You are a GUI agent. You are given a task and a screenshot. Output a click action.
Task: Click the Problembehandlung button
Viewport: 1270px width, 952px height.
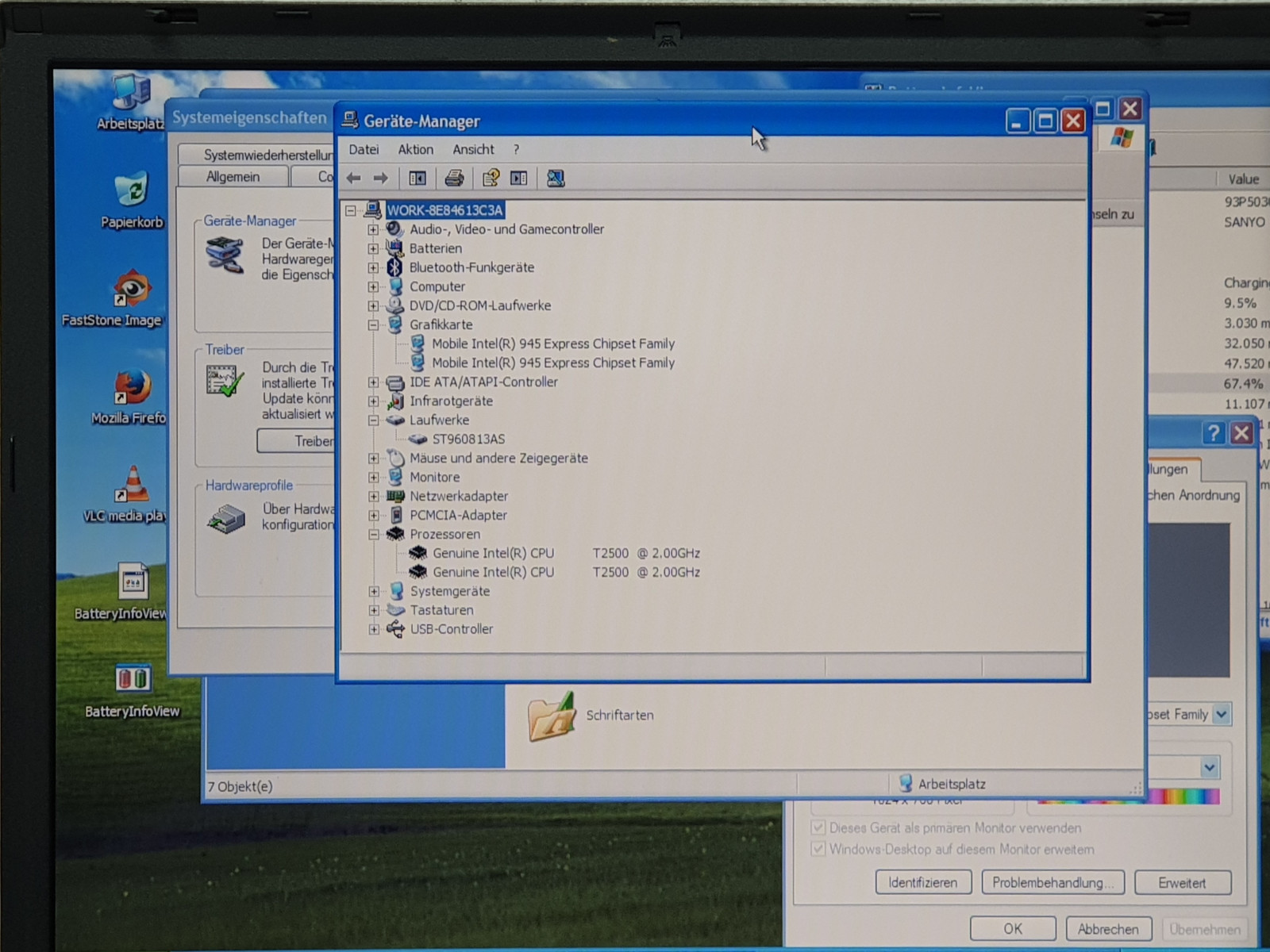point(1053,883)
